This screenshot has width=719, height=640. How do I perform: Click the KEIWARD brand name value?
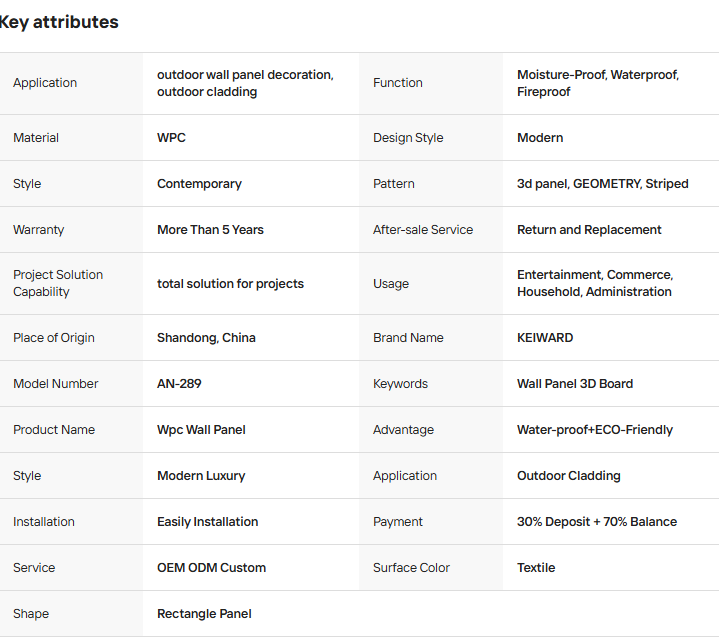545,338
